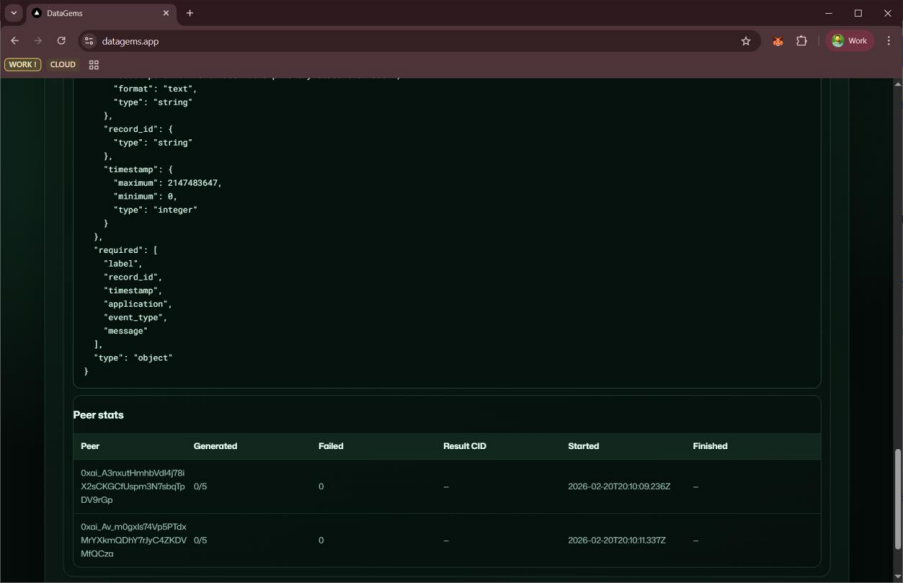The height and width of the screenshot is (583, 903).
Task: Click the reload page icon
Action: pos(61,43)
